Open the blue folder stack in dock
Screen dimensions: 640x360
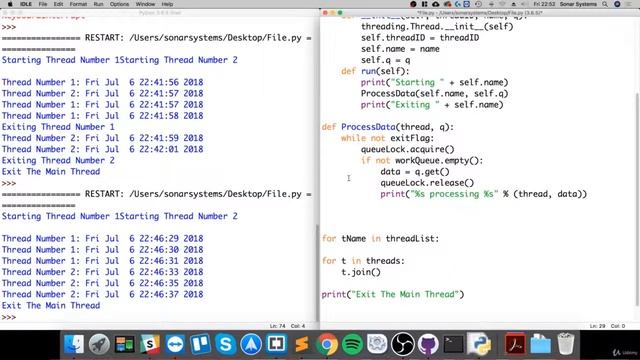click(540, 344)
